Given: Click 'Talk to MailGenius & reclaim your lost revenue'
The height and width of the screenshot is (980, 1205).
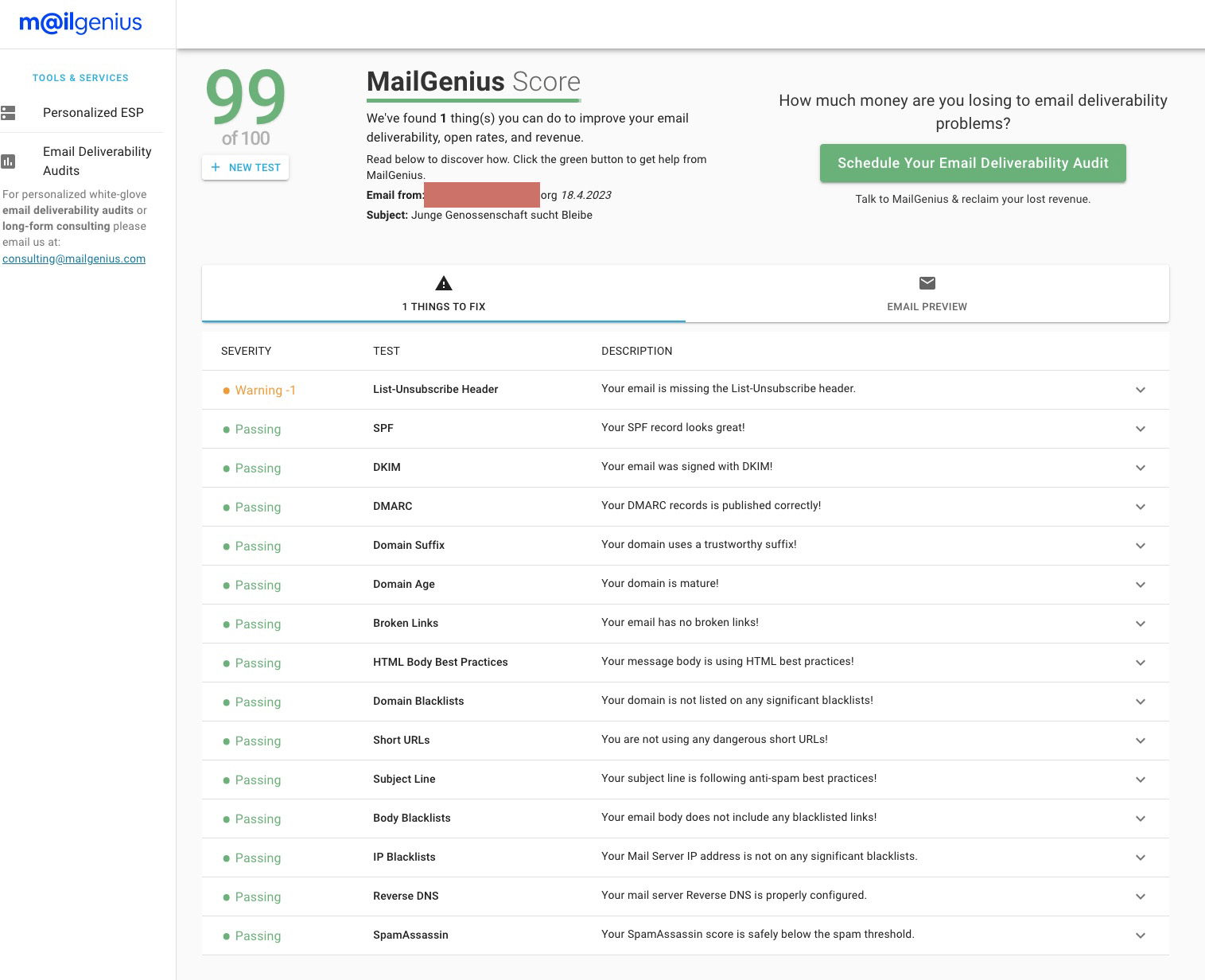Looking at the screenshot, I should tap(973, 199).
